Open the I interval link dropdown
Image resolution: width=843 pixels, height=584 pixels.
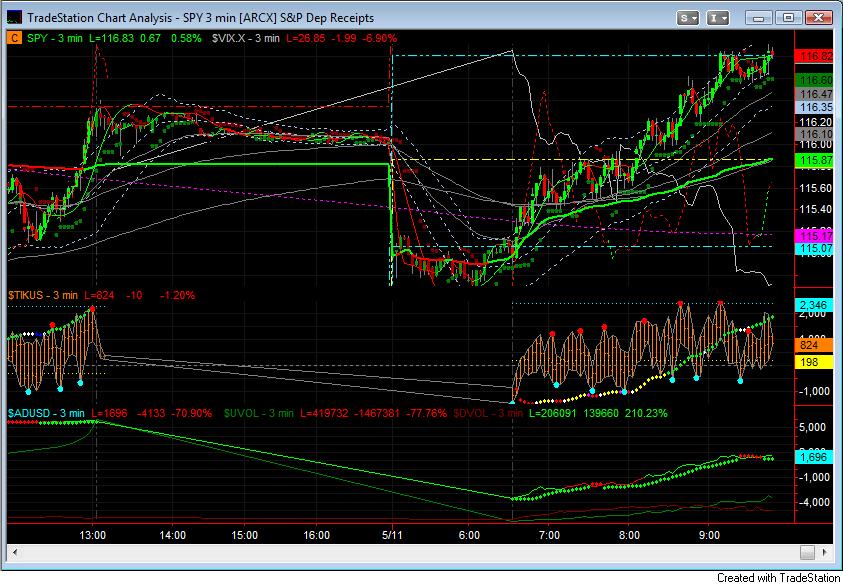[x=717, y=18]
